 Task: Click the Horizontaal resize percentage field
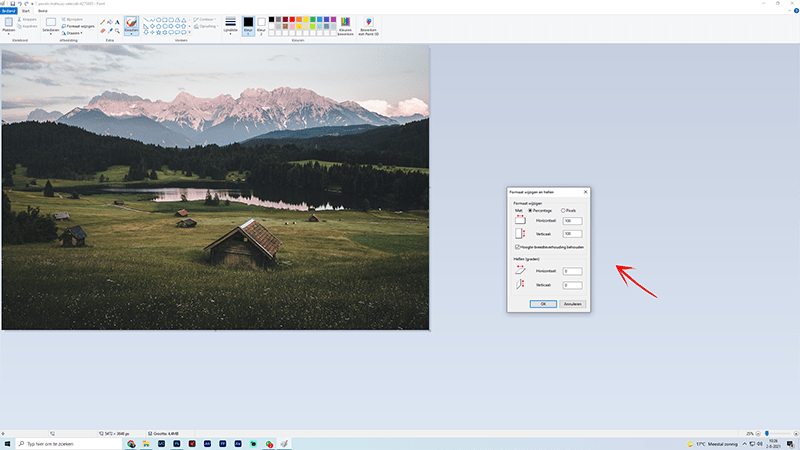[572, 221]
